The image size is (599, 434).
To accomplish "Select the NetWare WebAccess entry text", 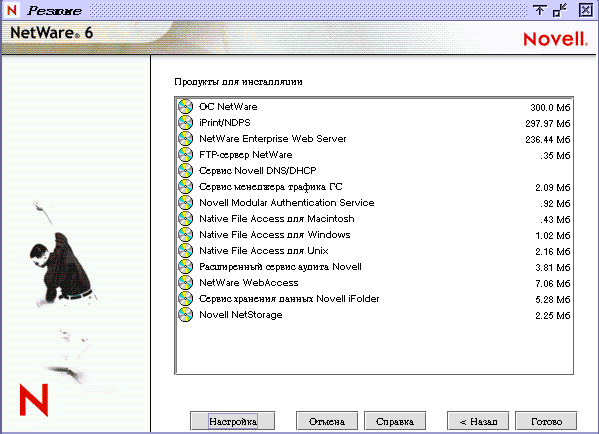I will 249,283.
